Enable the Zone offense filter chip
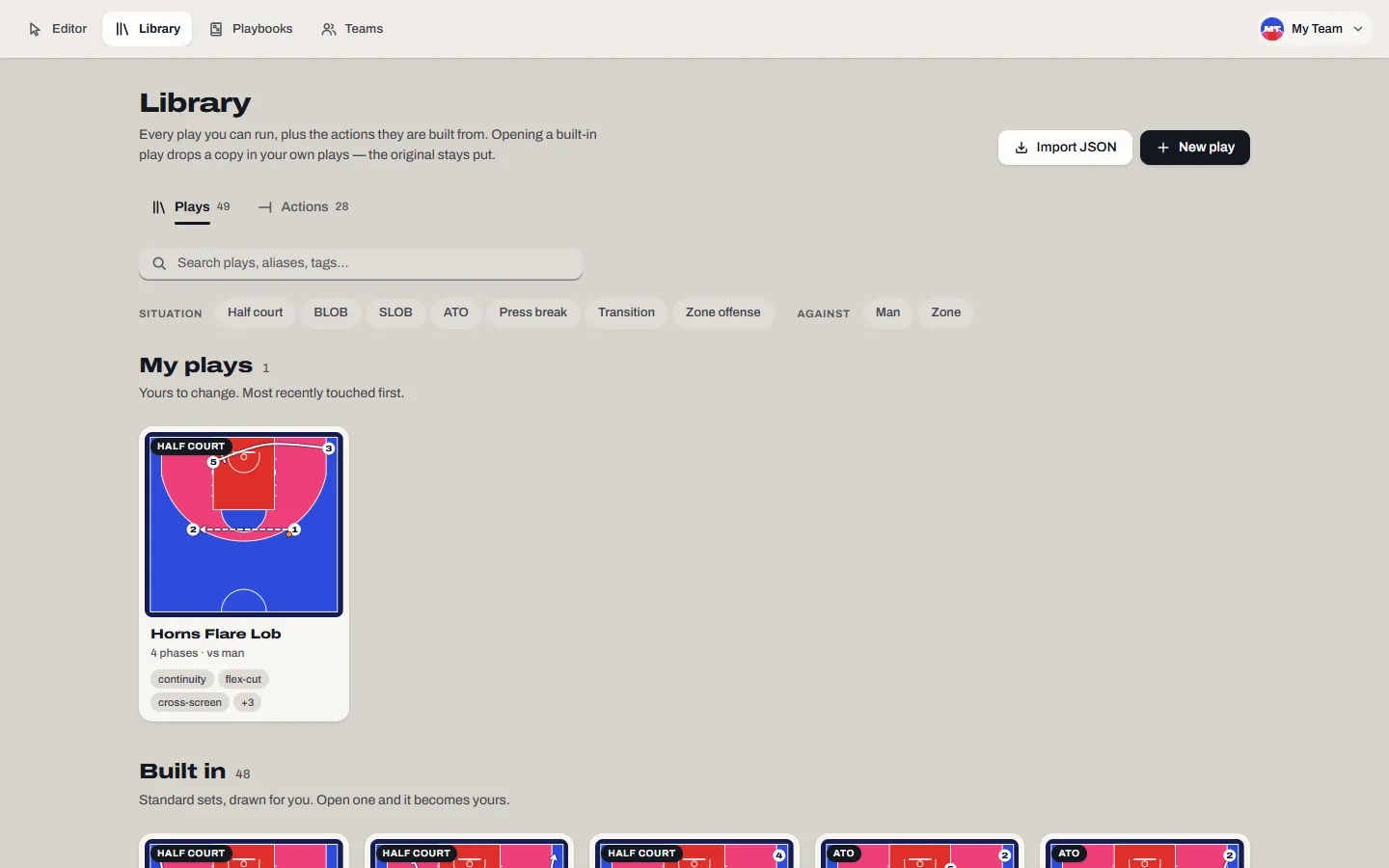The height and width of the screenshot is (868, 1389). tap(723, 312)
